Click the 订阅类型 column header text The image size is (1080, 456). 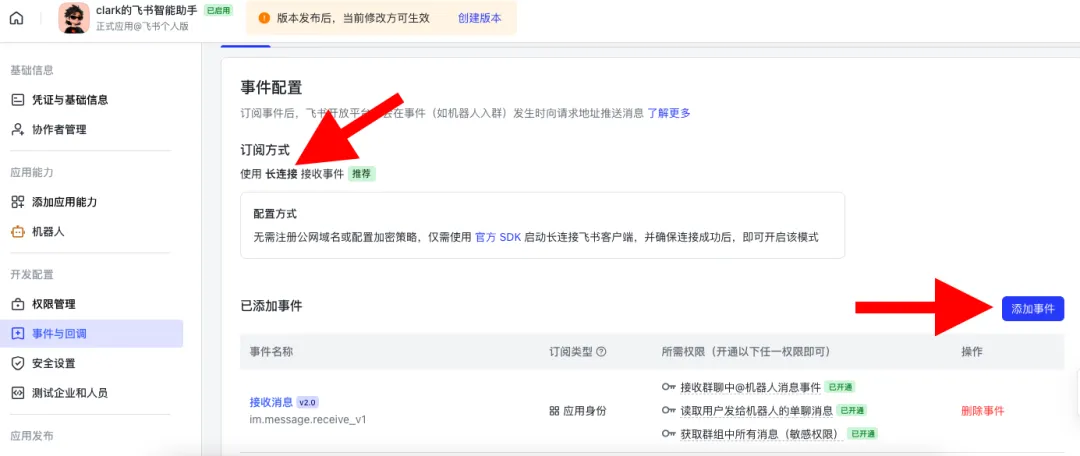tap(571, 351)
